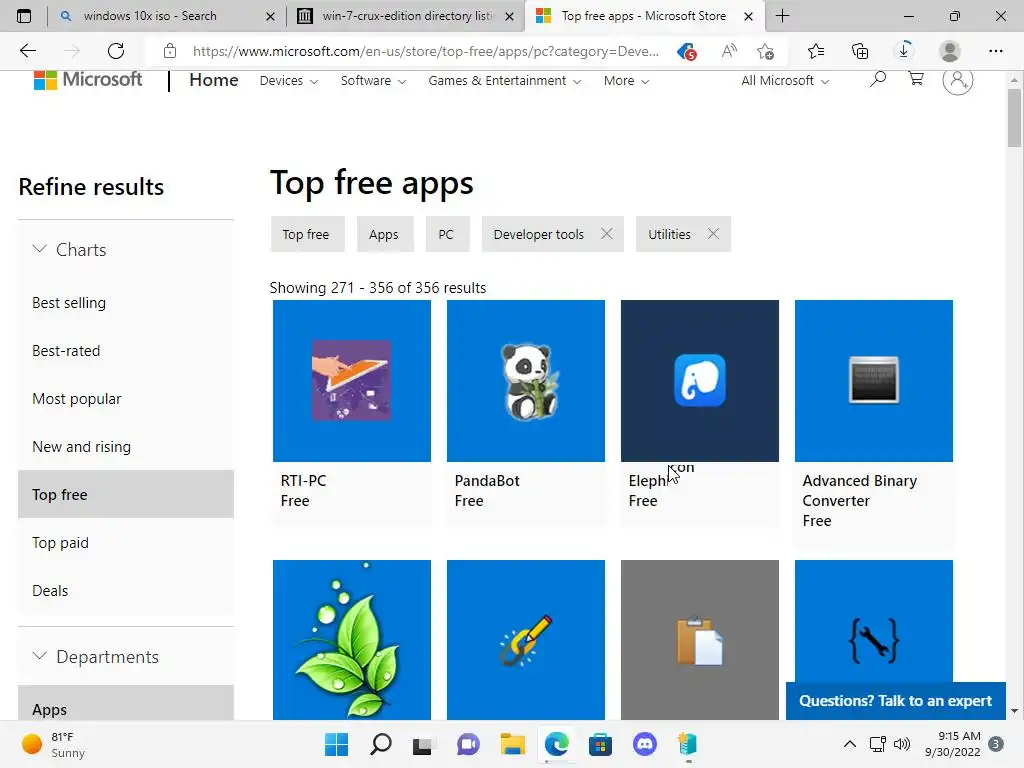This screenshot has width=1024, height=768.
Task: Open the shopping extension badge icon
Action: pos(686,51)
